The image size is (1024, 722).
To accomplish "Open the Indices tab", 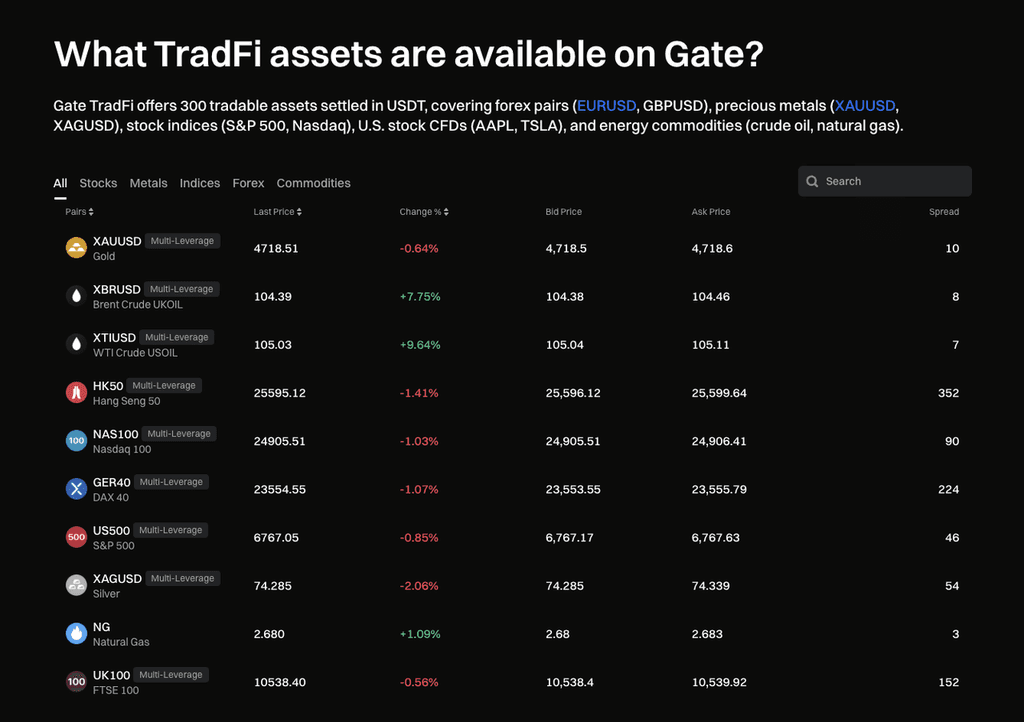I will tap(200, 183).
